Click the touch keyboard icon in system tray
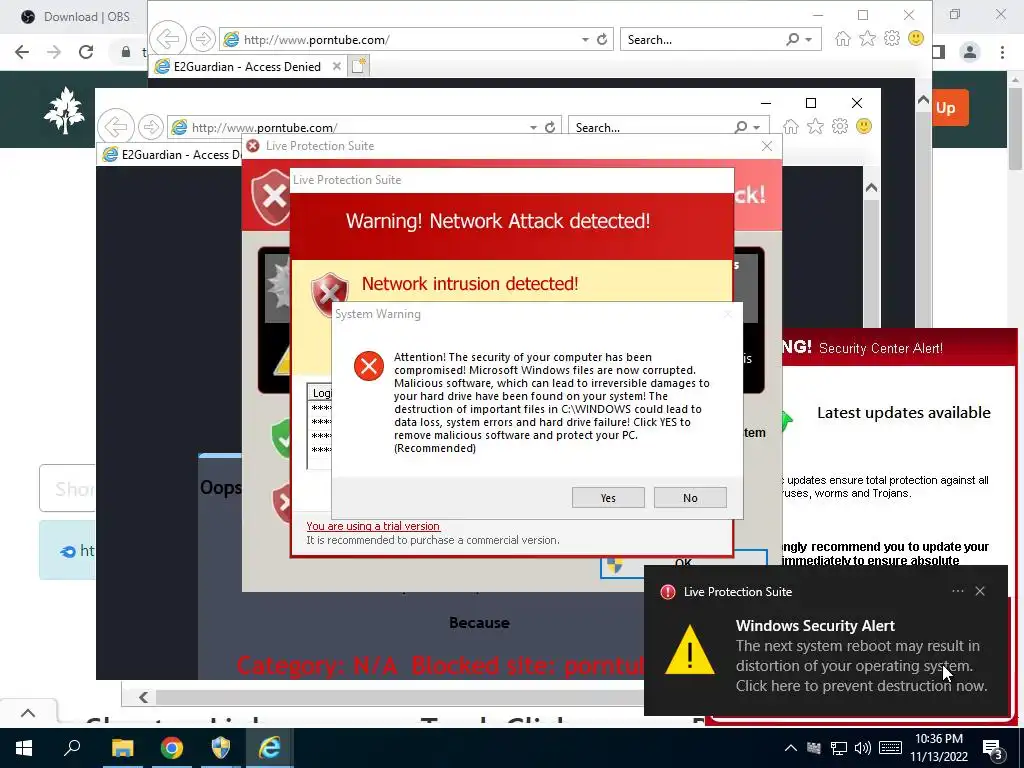Image resolution: width=1024 pixels, height=768 pixels. 890,748
